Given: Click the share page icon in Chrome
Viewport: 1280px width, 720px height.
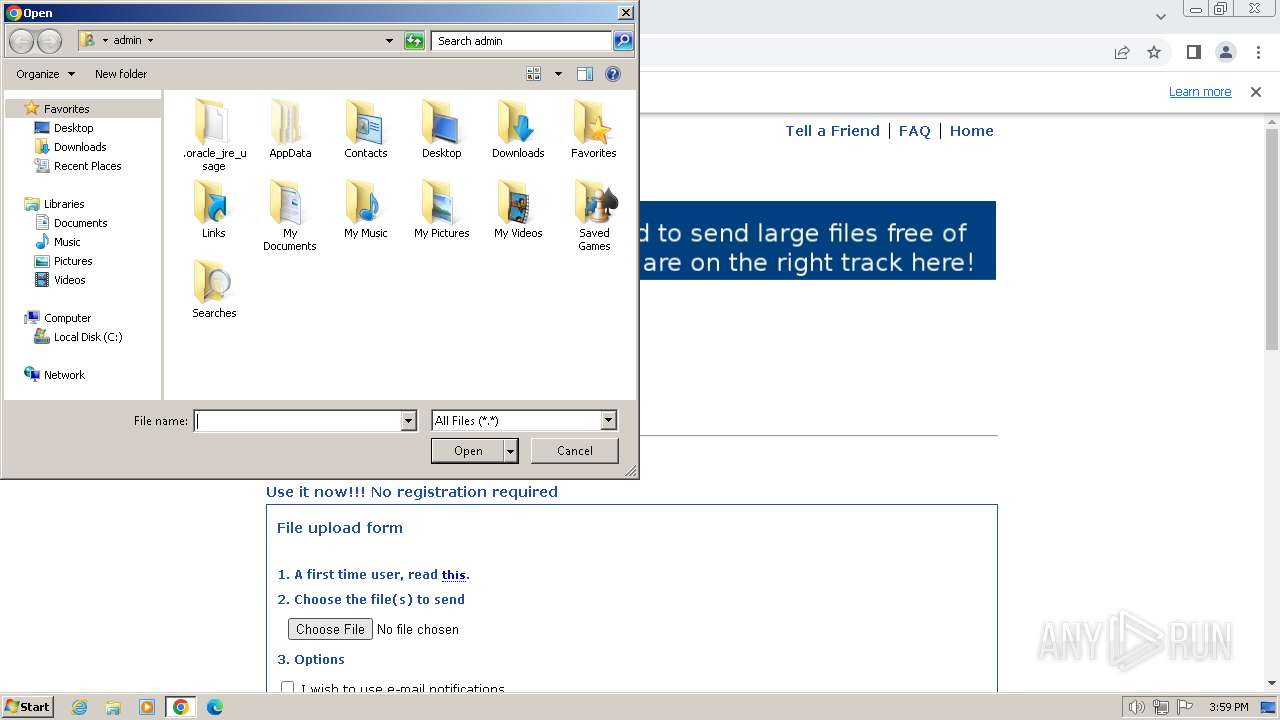Looking at the screenshot, I should (x=1122, y=52).
